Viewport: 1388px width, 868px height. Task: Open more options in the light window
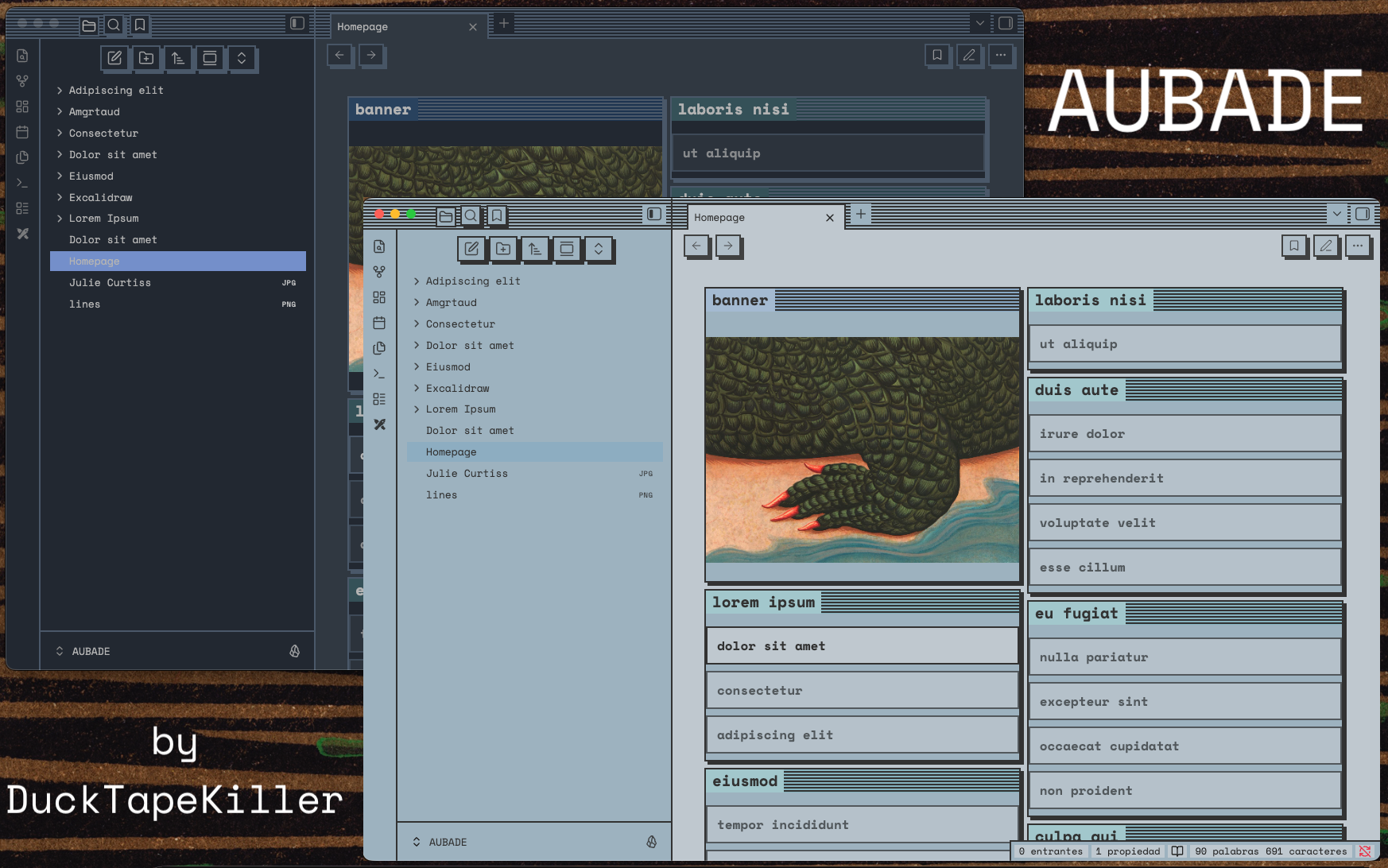click(1358, 246)
